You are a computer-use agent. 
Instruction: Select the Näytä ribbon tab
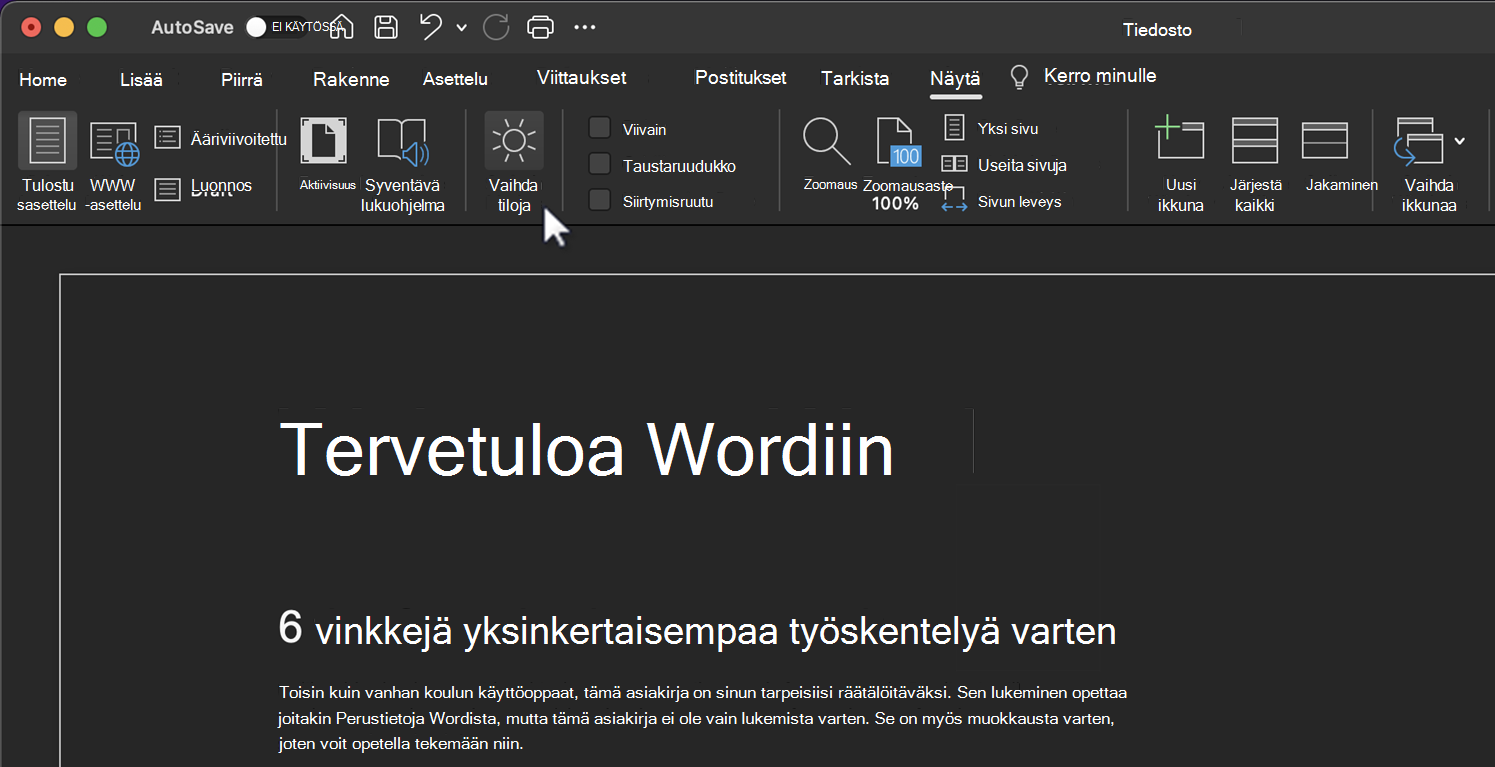tap(955, 79)
